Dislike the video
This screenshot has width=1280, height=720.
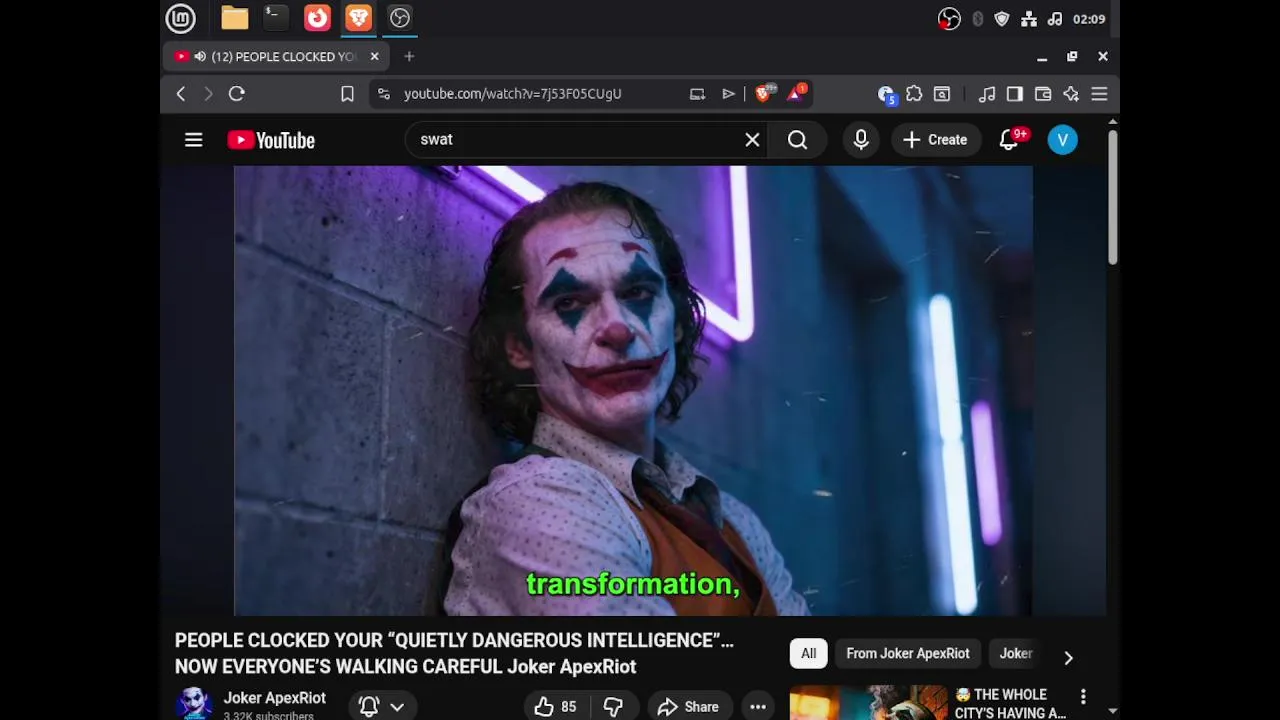pyautogui.click(x=614, y=707)
